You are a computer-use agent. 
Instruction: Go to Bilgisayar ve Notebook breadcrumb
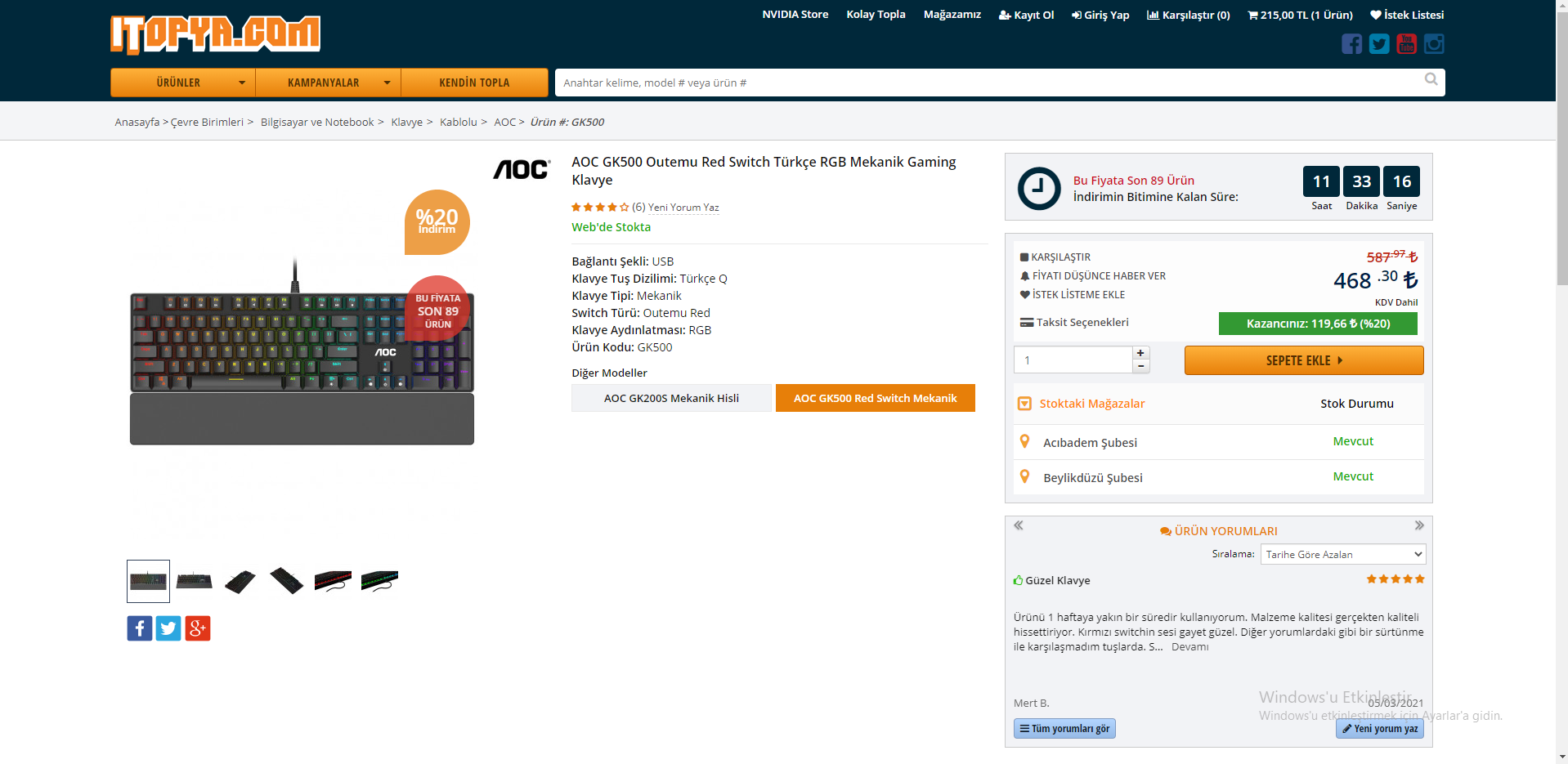click(317, 123)
